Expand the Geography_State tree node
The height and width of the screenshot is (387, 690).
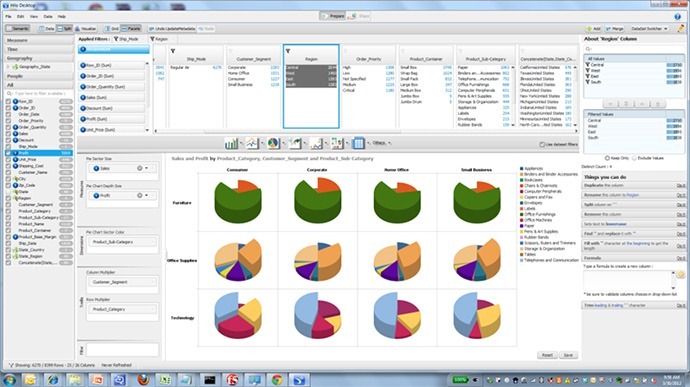[8, 67]
